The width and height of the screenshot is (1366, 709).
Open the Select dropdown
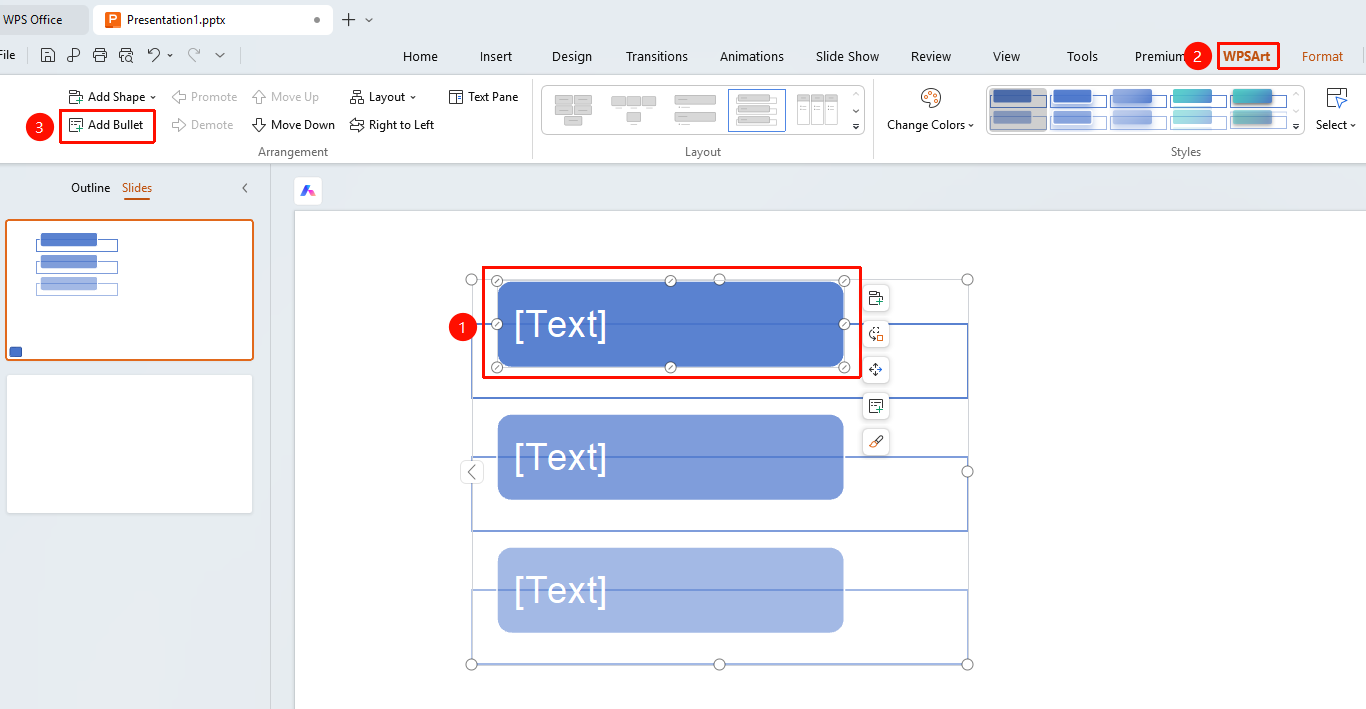(1336, 109)
